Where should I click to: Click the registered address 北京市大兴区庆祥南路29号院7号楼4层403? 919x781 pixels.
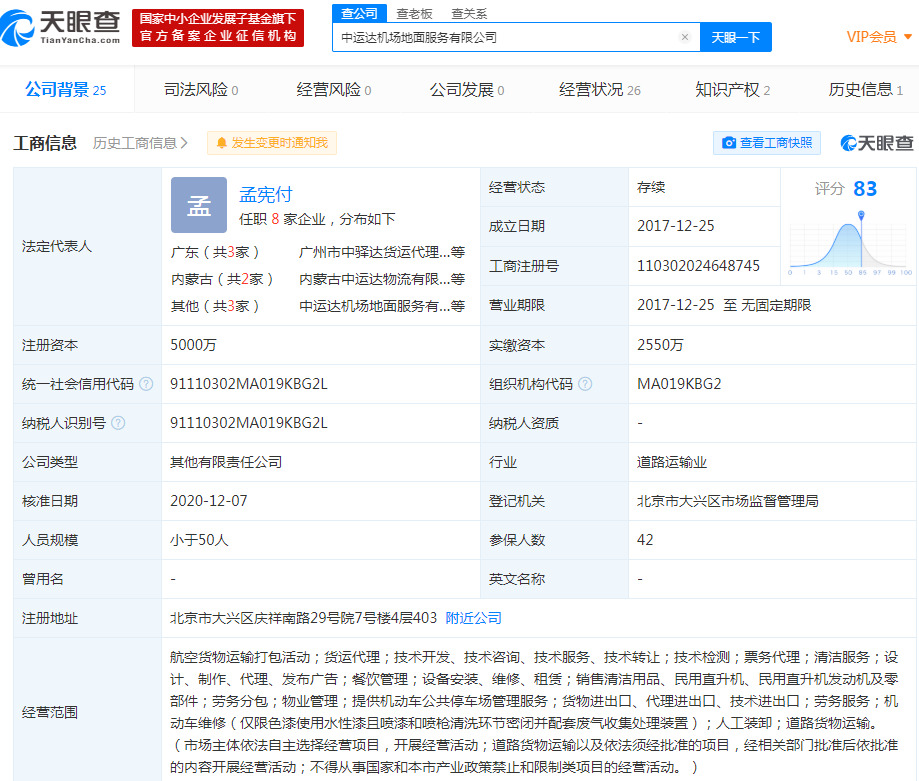[x=304, y=618]
